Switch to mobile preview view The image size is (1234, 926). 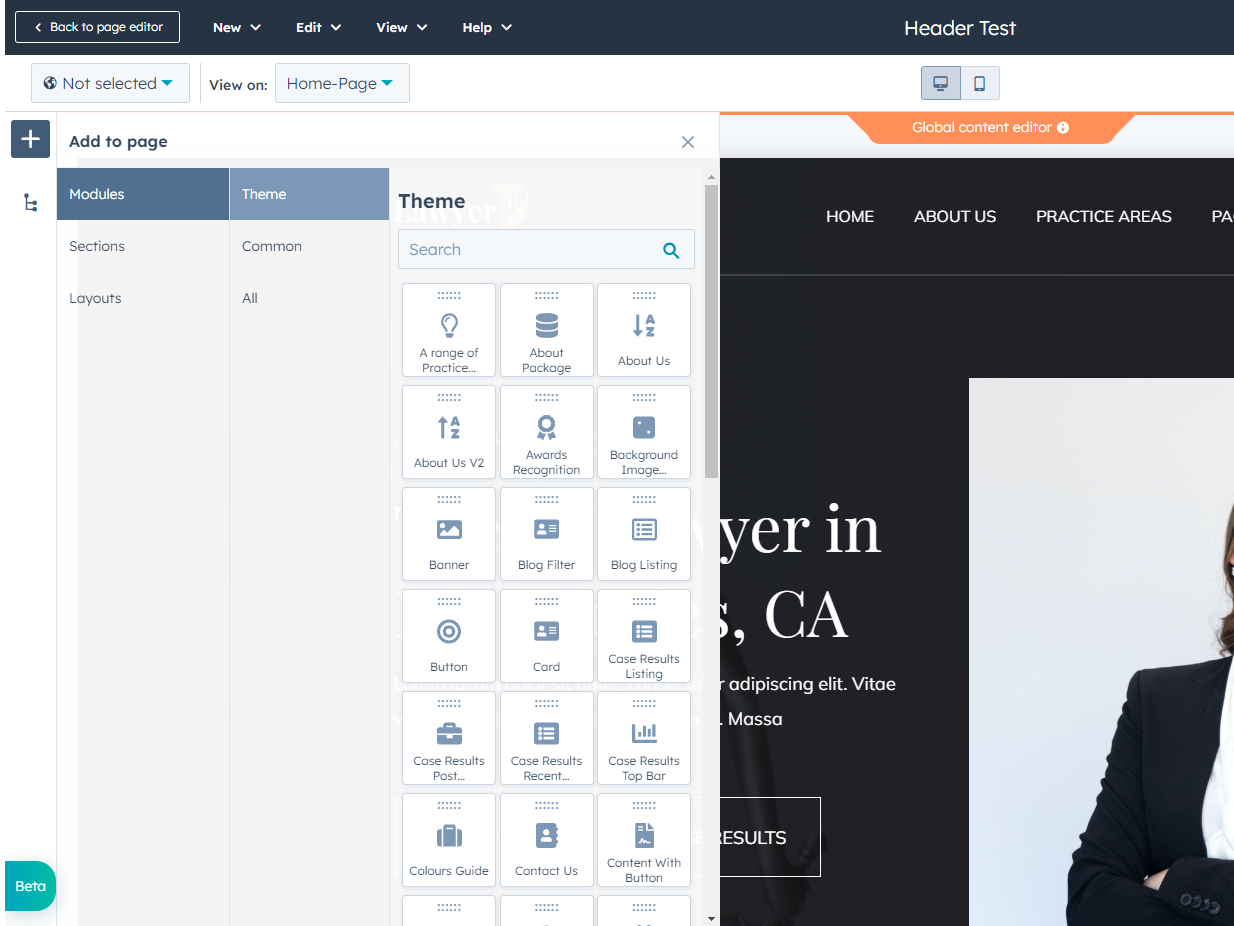click(x=980, y=83)
